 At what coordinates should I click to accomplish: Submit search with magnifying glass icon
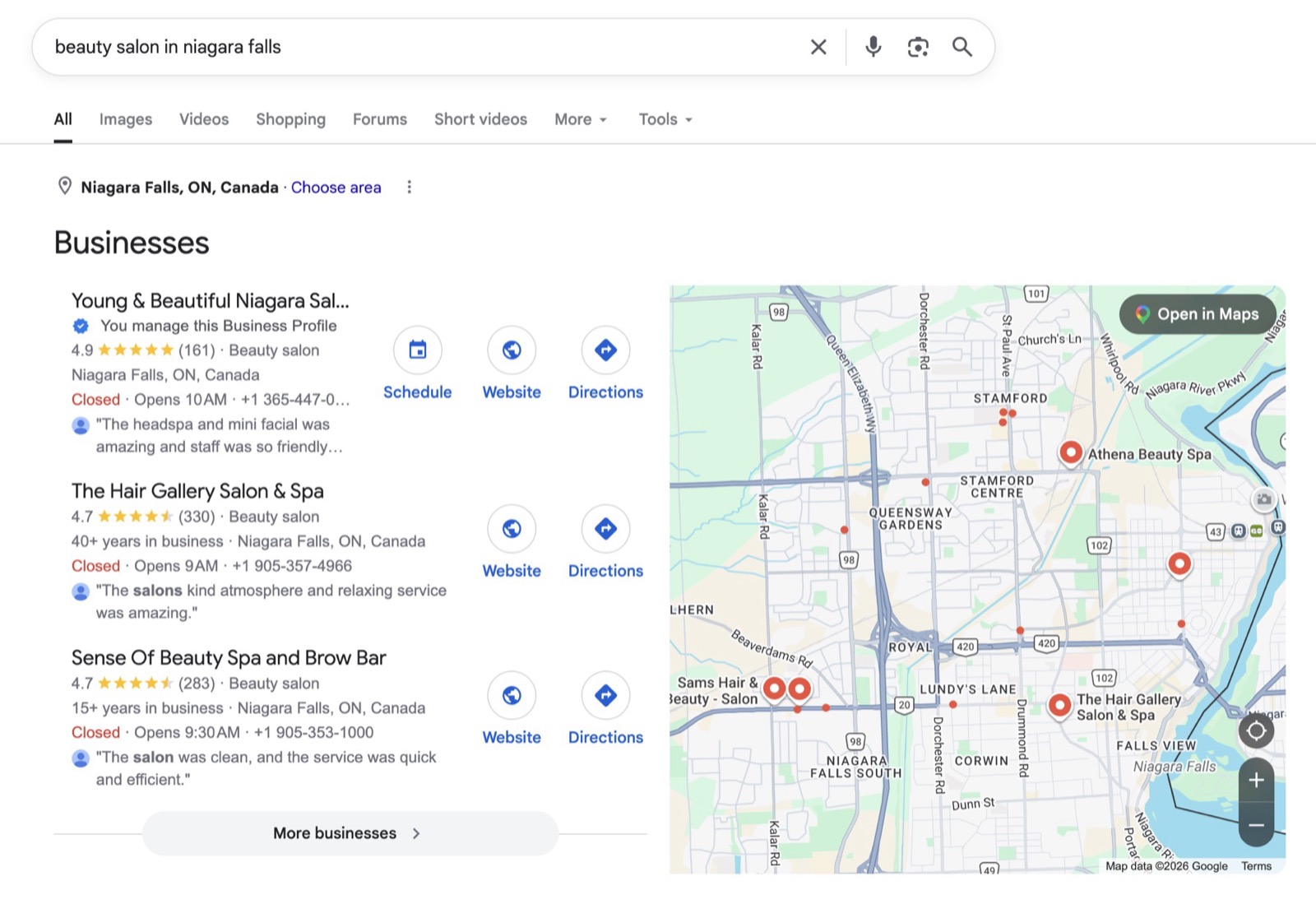point(962,47)
